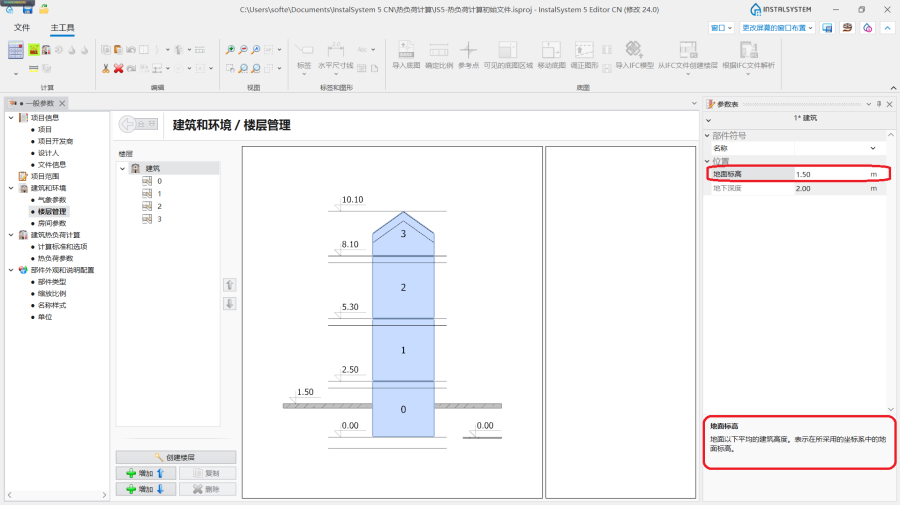
Task: Click the red X delete icon
Action: coord(118,68)
